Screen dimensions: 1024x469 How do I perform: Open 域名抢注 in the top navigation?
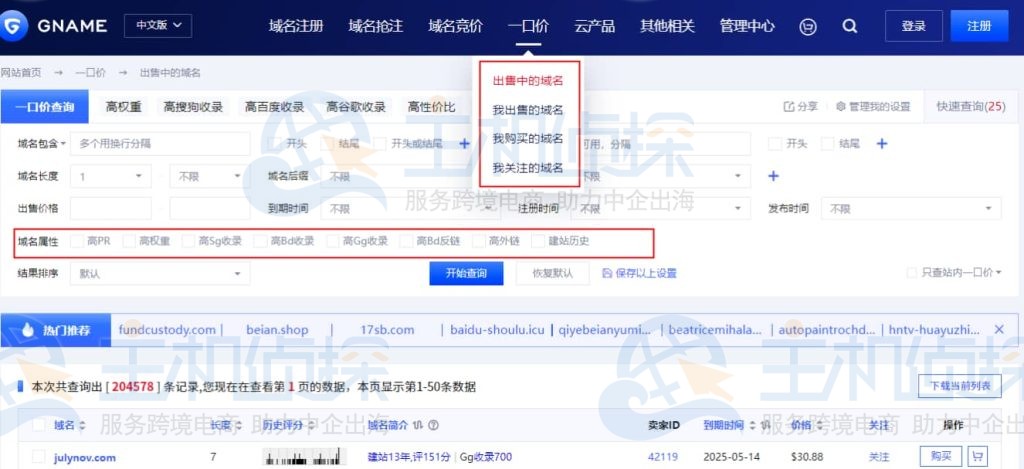point(376,26)
